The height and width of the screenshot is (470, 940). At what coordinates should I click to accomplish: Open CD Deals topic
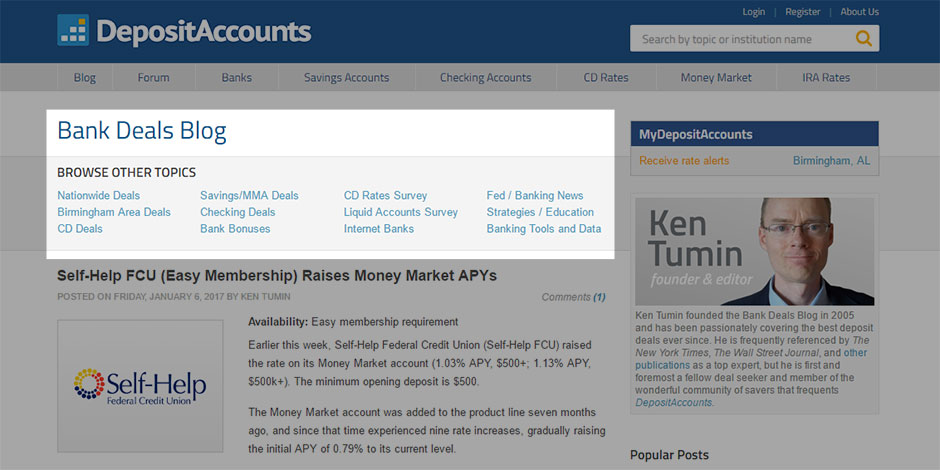click(80, 229)
